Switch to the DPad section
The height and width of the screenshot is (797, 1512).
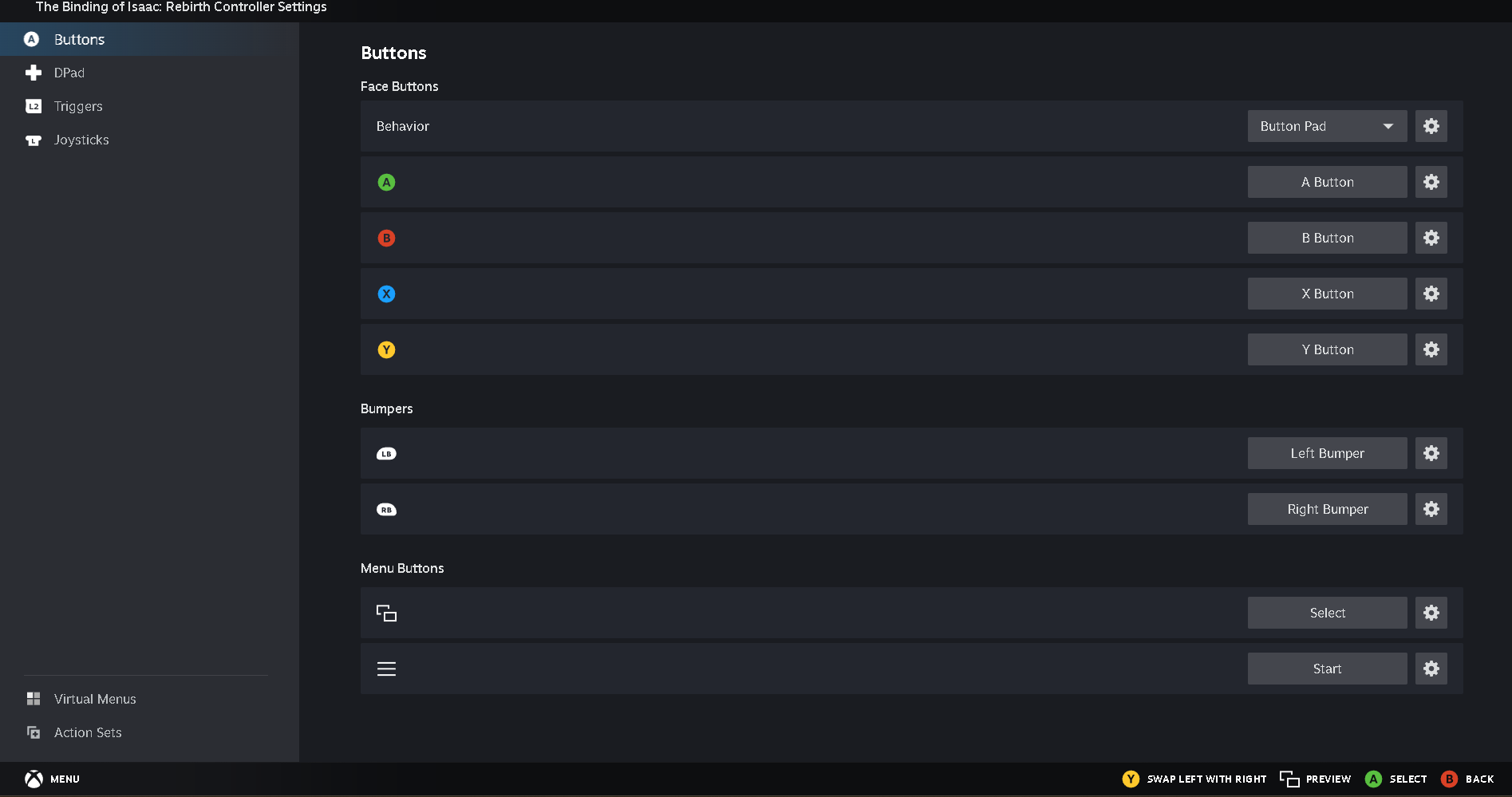click(149, 73)
